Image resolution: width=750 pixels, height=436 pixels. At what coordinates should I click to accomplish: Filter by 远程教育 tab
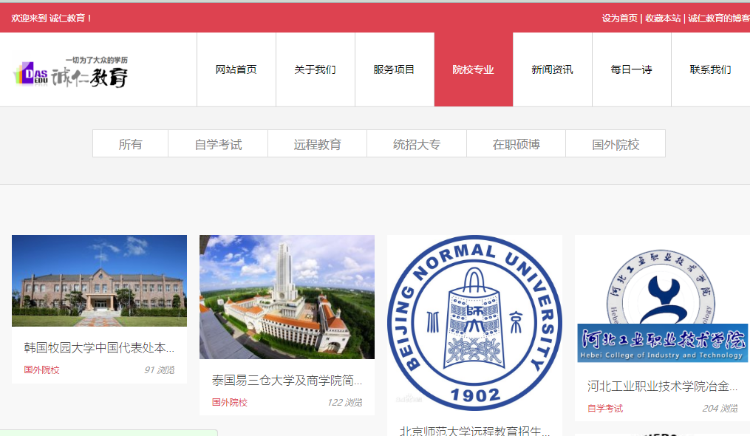click(x=317, y=144)
